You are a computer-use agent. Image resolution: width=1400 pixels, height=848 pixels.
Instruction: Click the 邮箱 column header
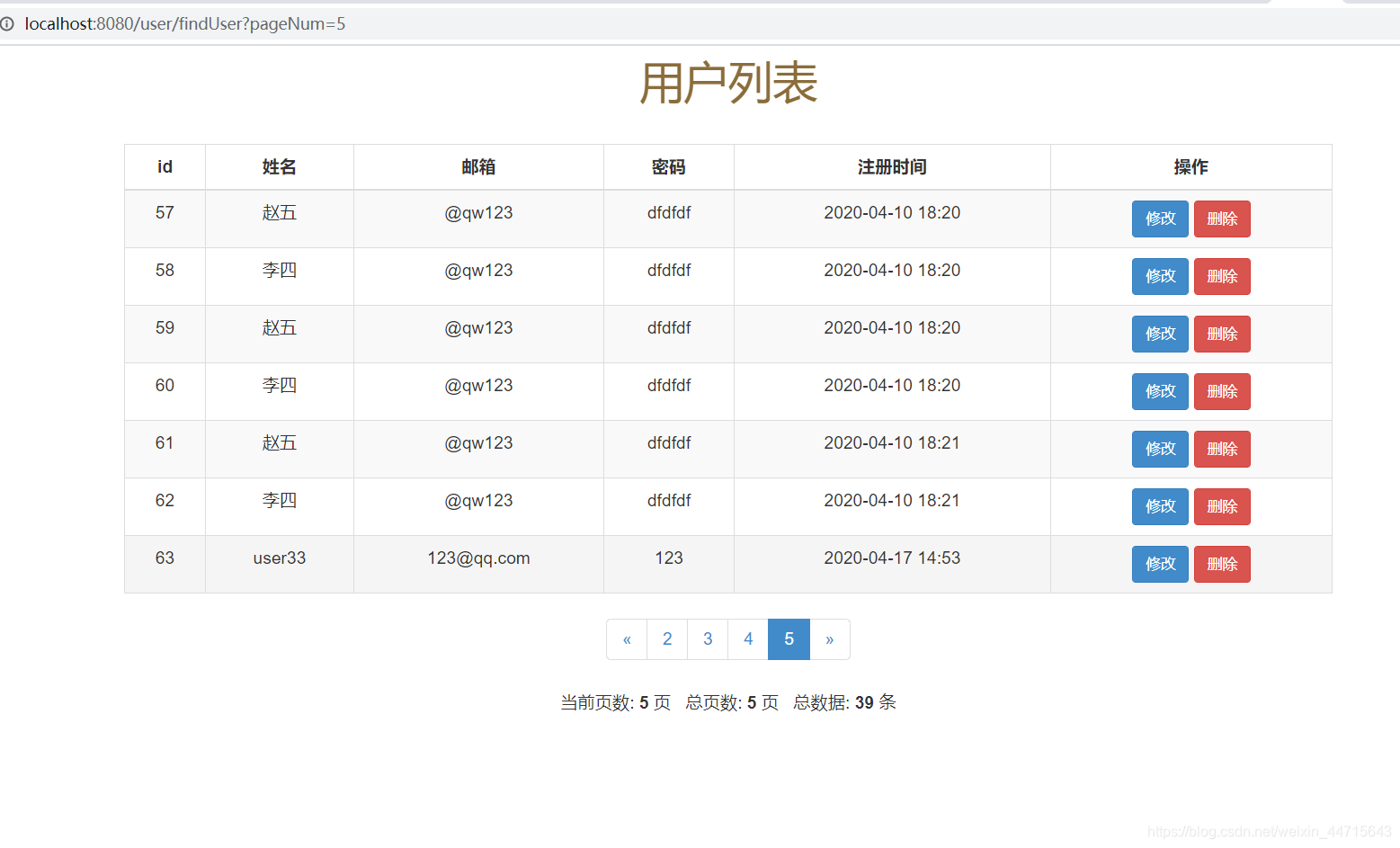[x=478, y=167]
